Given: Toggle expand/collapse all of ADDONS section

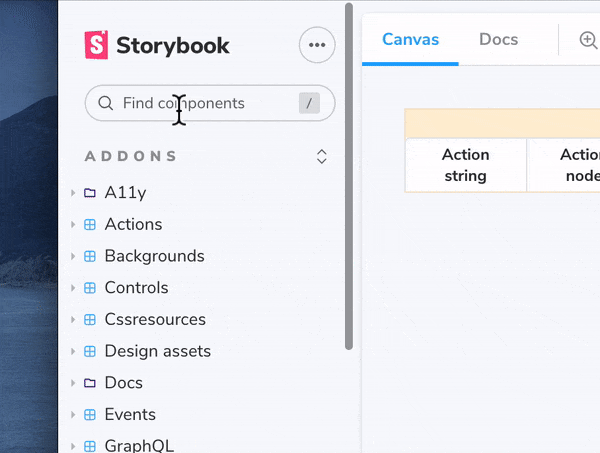Looking at the screenshot, I should pos(321,156).
